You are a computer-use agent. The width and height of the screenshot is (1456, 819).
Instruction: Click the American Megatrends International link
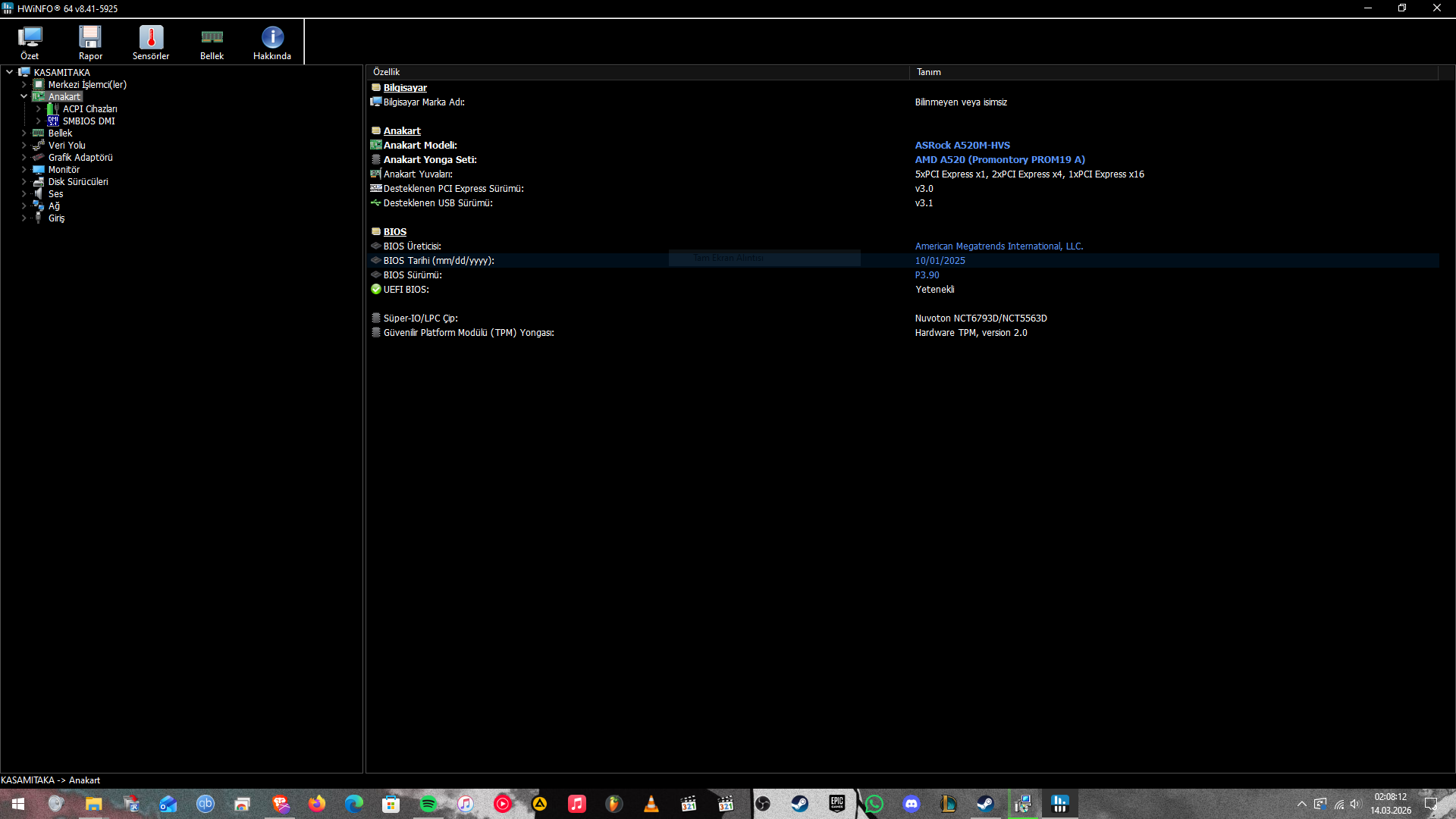coord(999,246)
